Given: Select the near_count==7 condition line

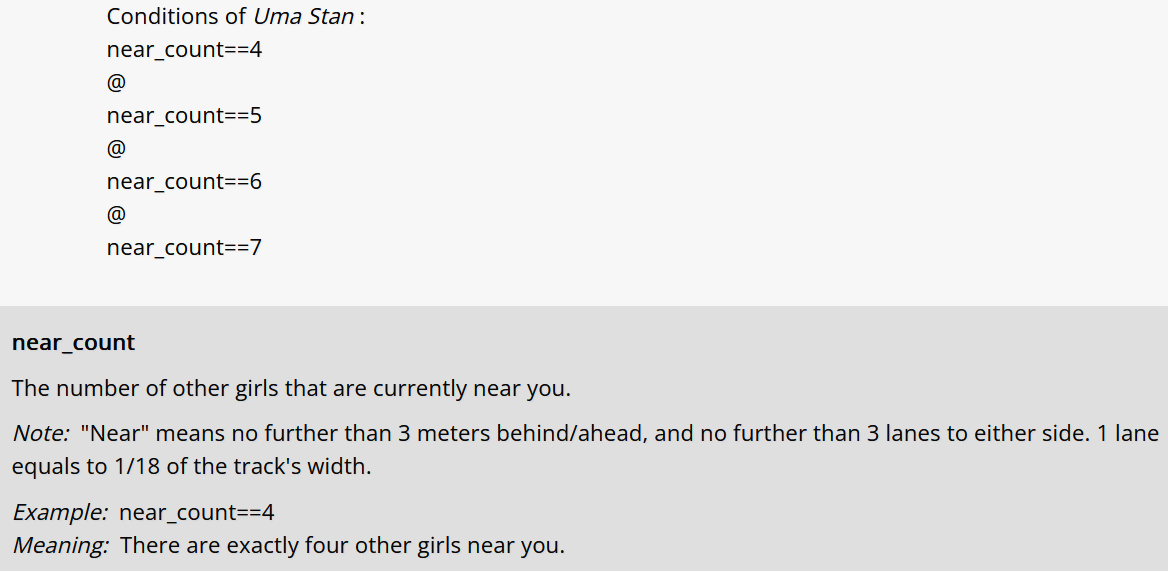Looking at the screenshot, I should tap(184, 248).
